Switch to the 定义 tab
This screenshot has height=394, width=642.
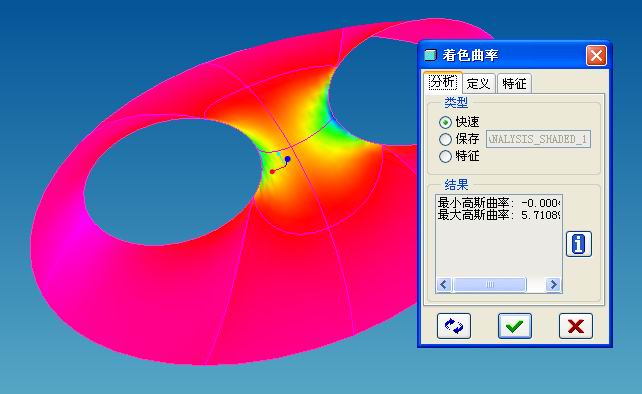point(478,84)
